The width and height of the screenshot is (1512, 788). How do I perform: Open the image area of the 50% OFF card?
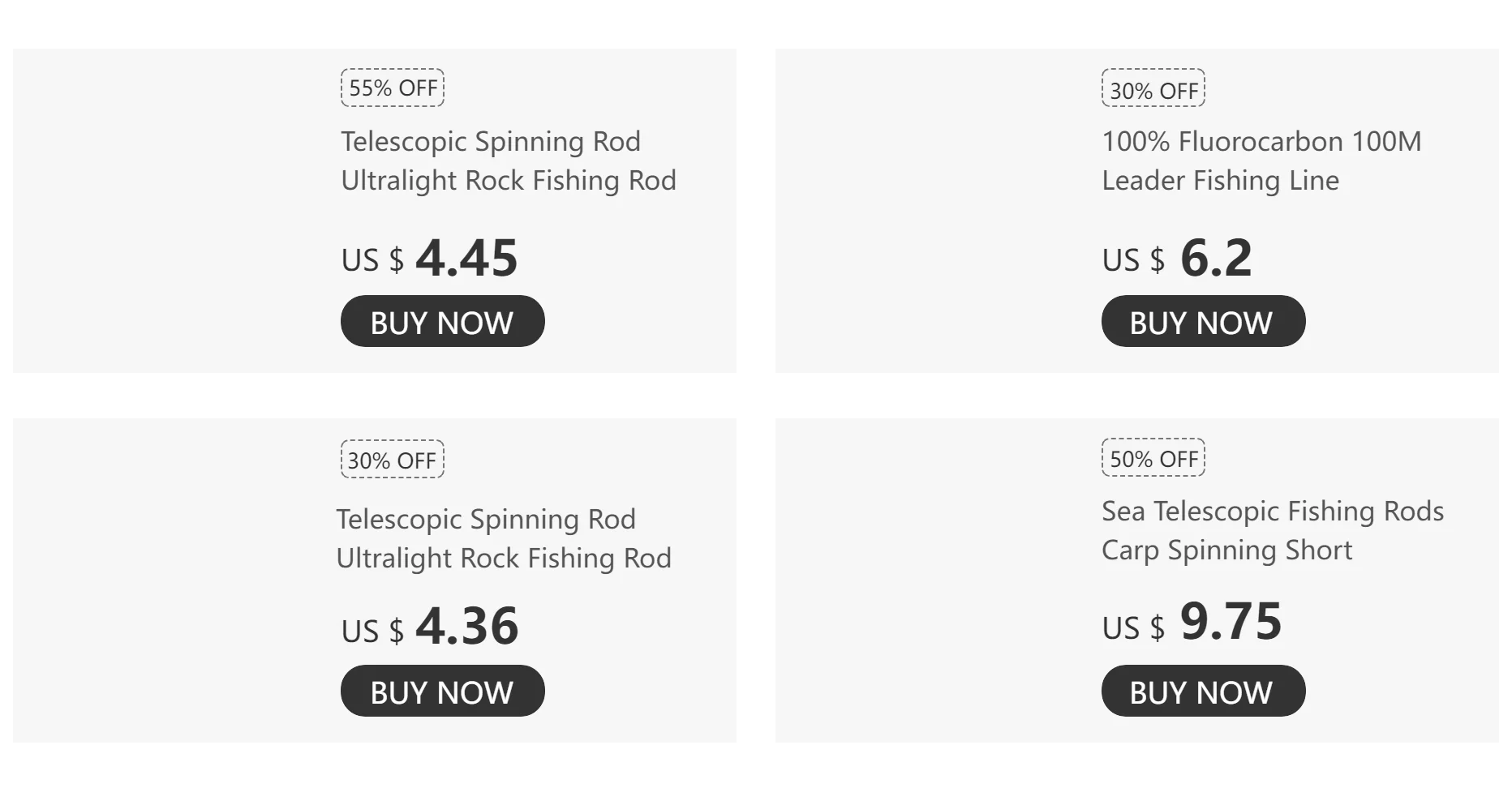pyautogui.click(x=934, y=580)
